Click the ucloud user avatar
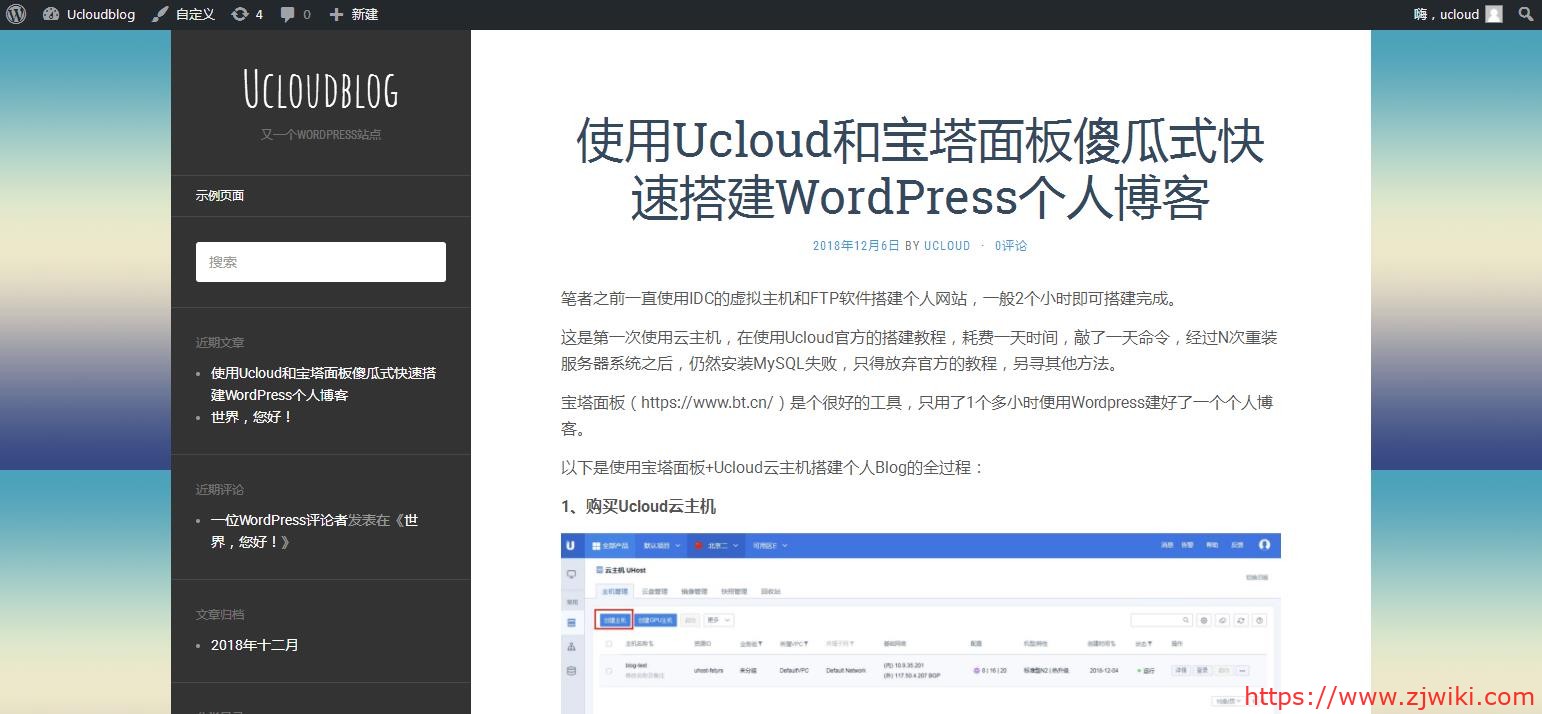The width and height of the screenshot is (1542, 714). coord(1494,14)
